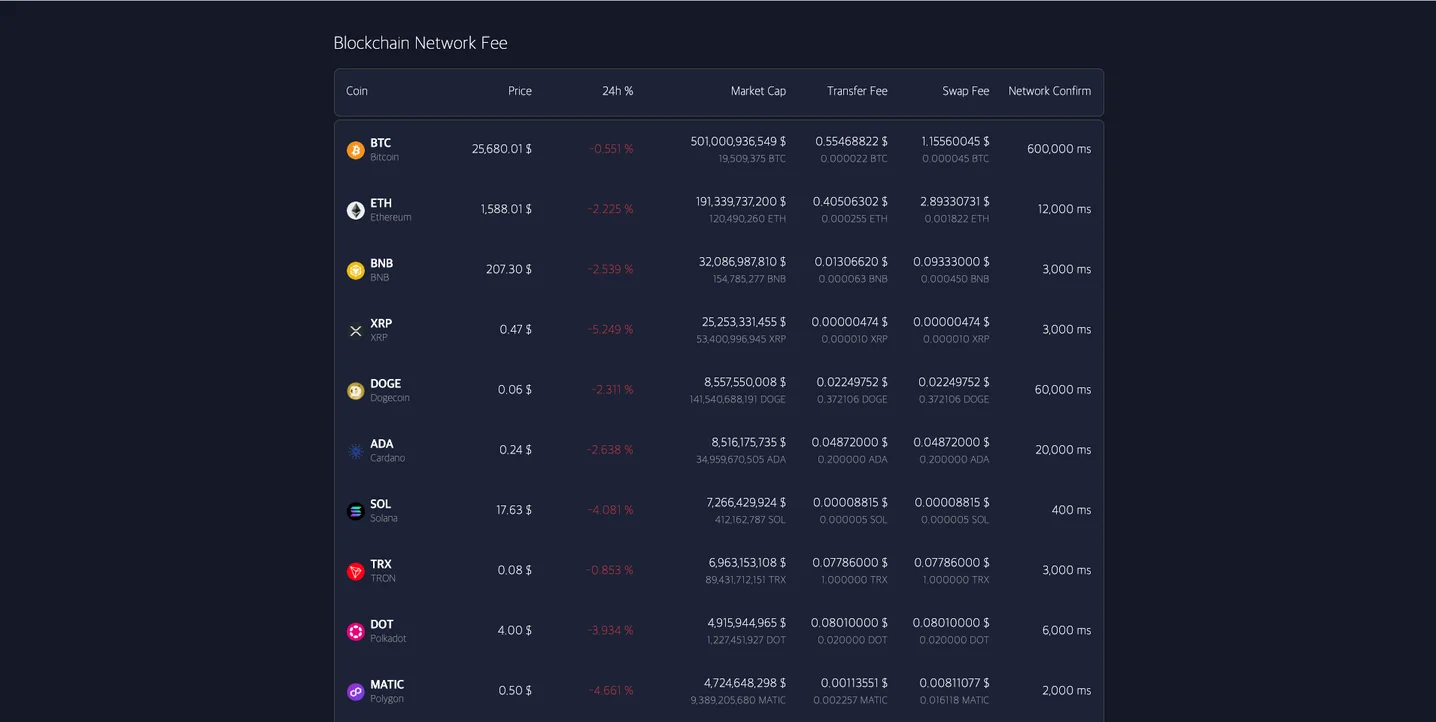The height and width of the screenshot is (722, 1436).
Task: Select Solana confirm time 400 ms
Action: click(x=1071, y=510)
